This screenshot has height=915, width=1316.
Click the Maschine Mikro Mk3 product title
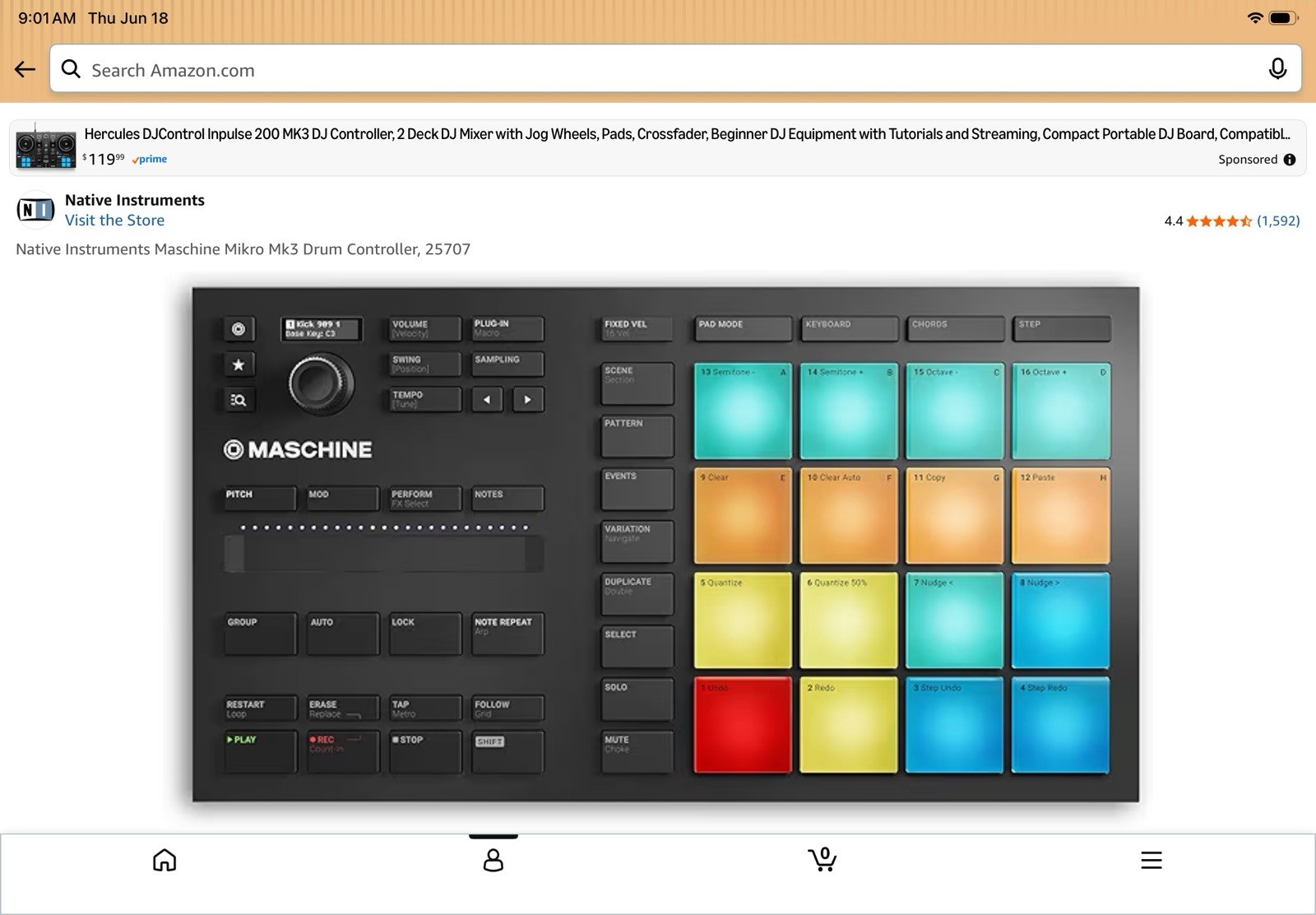(x=243, y=249)
